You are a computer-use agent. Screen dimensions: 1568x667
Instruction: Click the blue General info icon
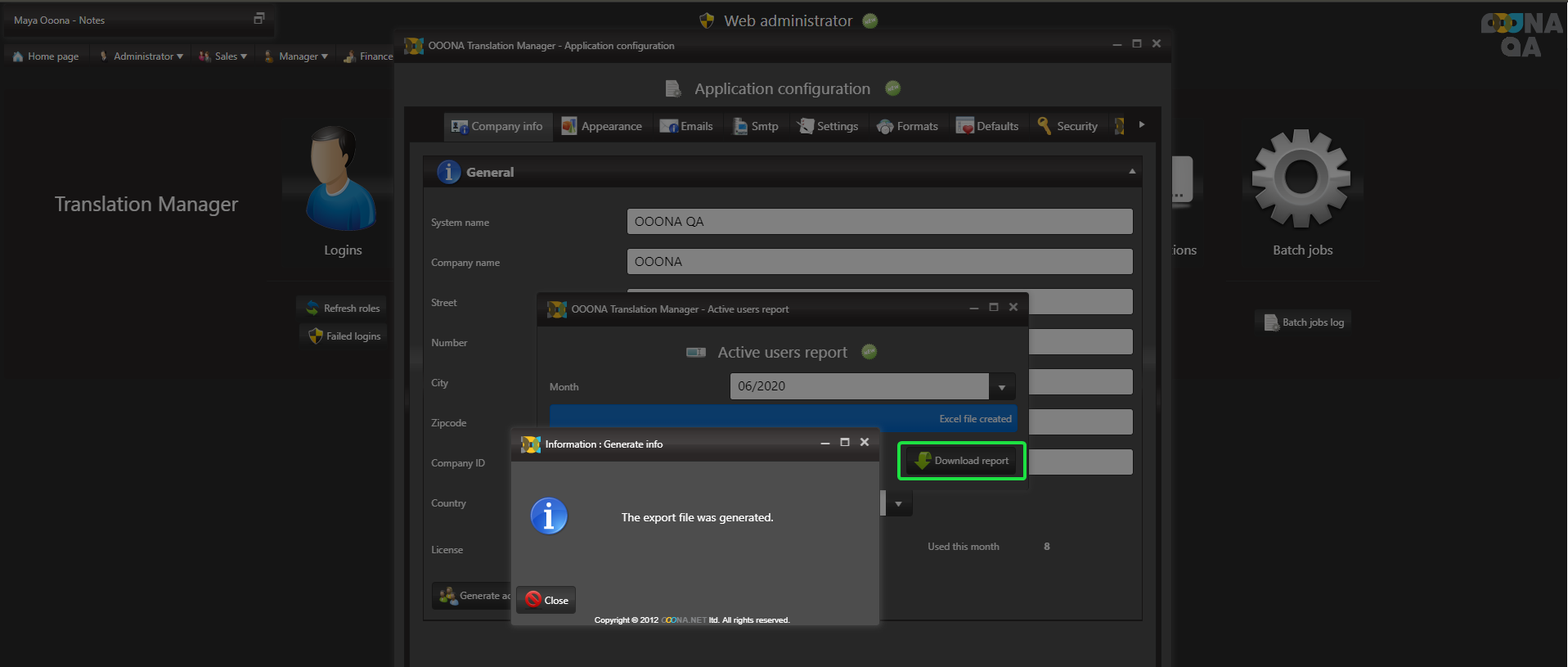click(448, 172)
